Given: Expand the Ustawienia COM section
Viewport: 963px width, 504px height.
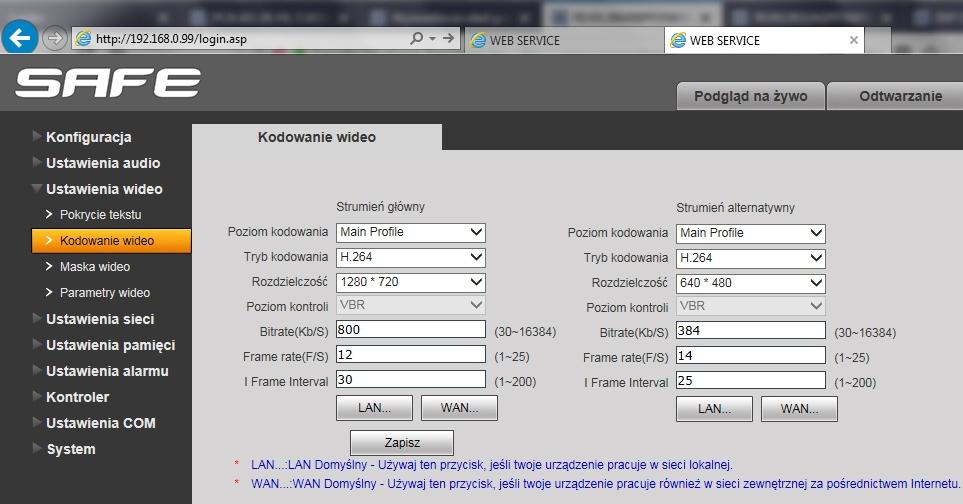Looking at the screenshot, I should click(95, 423).
